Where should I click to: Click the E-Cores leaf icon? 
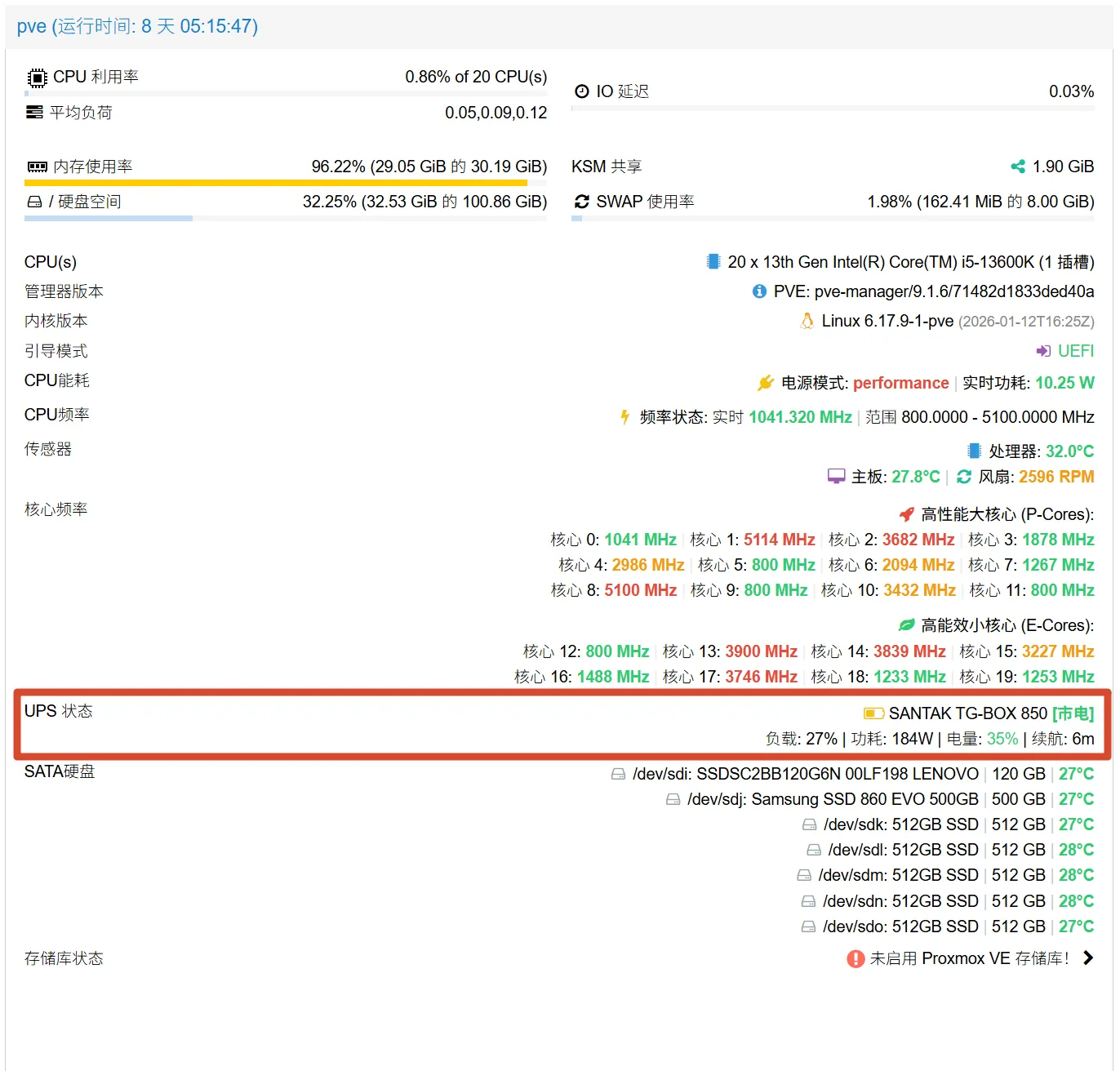coord(906,625)
